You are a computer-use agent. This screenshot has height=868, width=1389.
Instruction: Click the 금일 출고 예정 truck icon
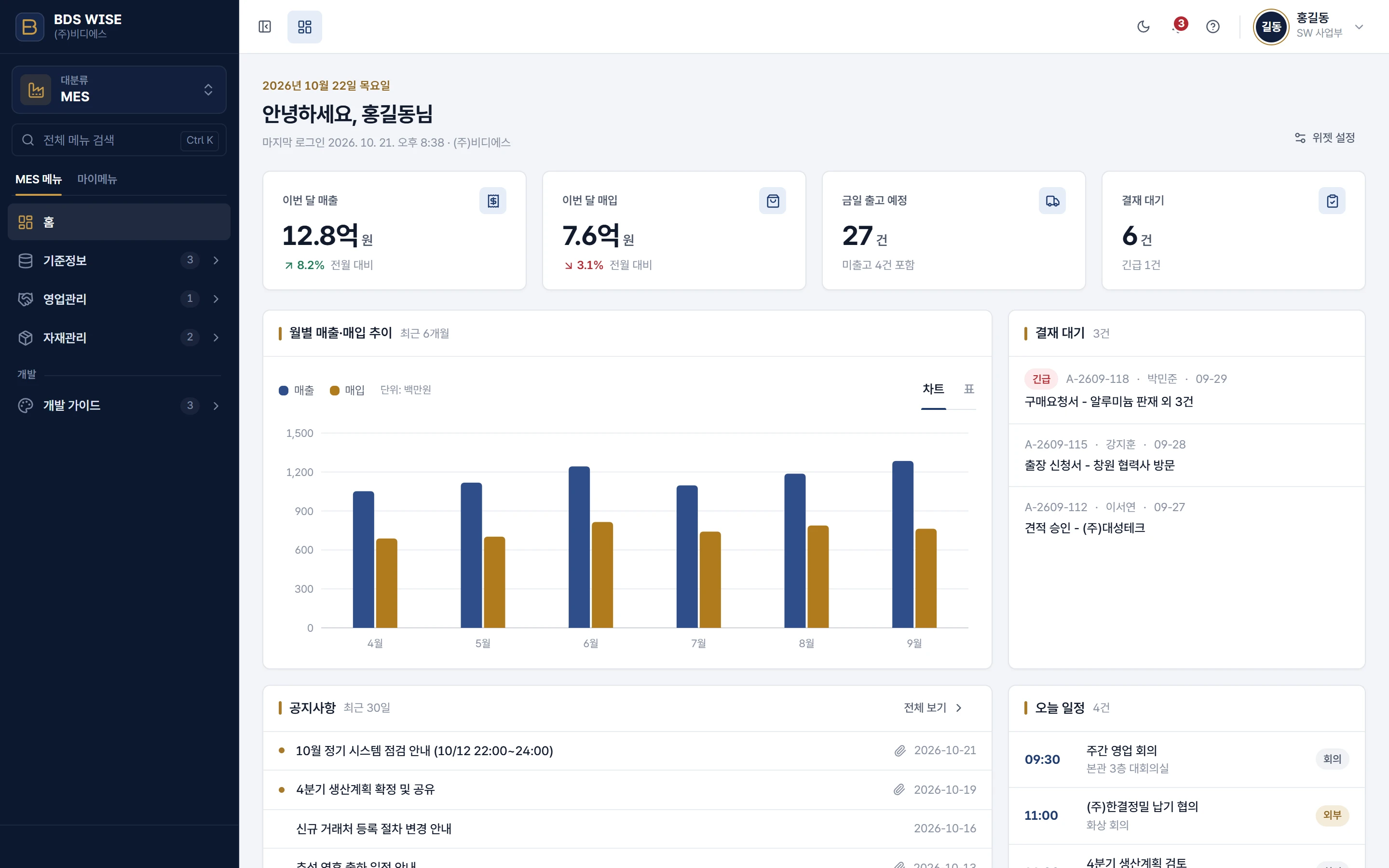[1052, 201]
